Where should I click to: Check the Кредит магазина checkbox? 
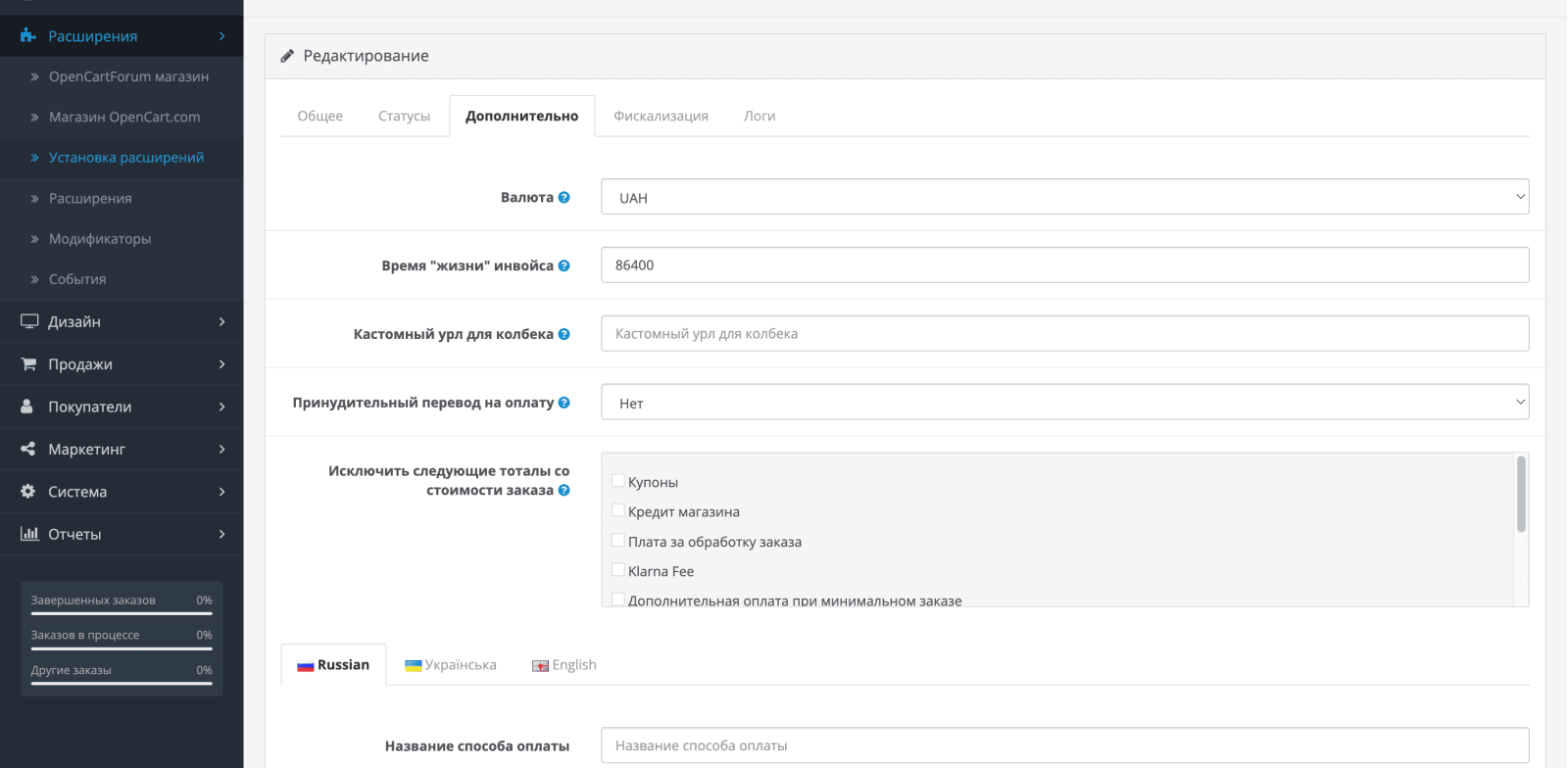pyautogui.click(x=618, y=509)
